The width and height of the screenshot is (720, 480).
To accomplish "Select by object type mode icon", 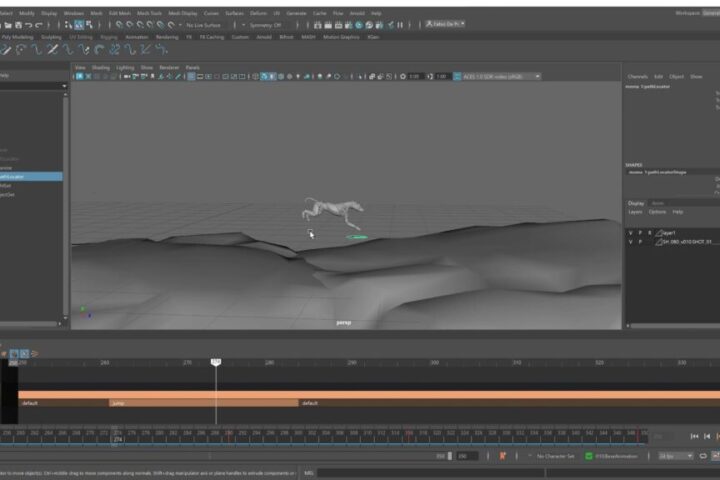I will coord(79,25).
